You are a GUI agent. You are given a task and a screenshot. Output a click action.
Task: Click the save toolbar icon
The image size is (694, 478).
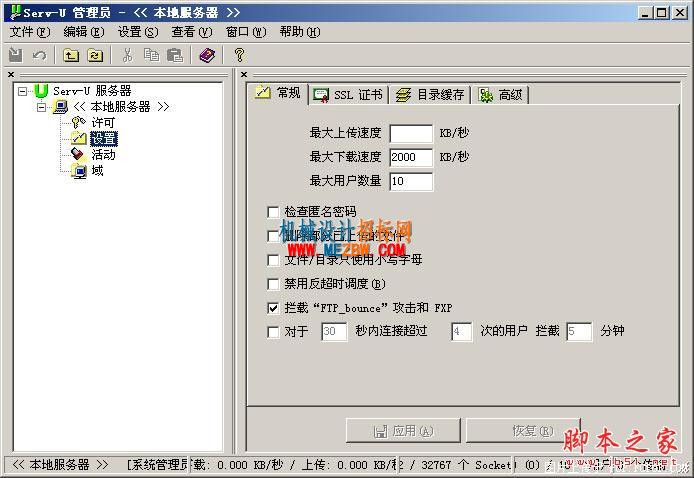pyautogui.click(x=15, y=55)
